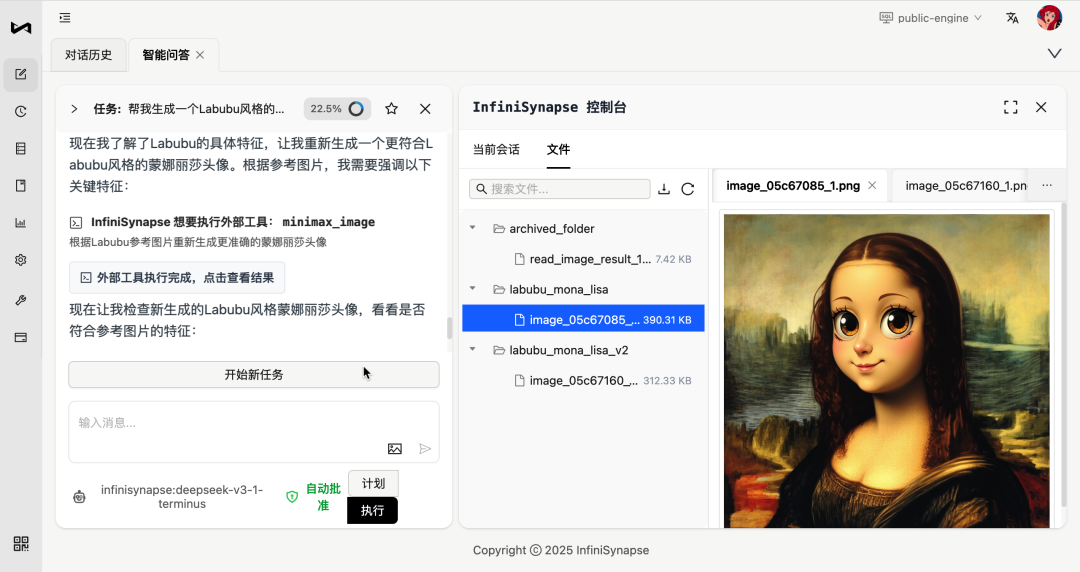Click the robot model icon

click(79, 497)
